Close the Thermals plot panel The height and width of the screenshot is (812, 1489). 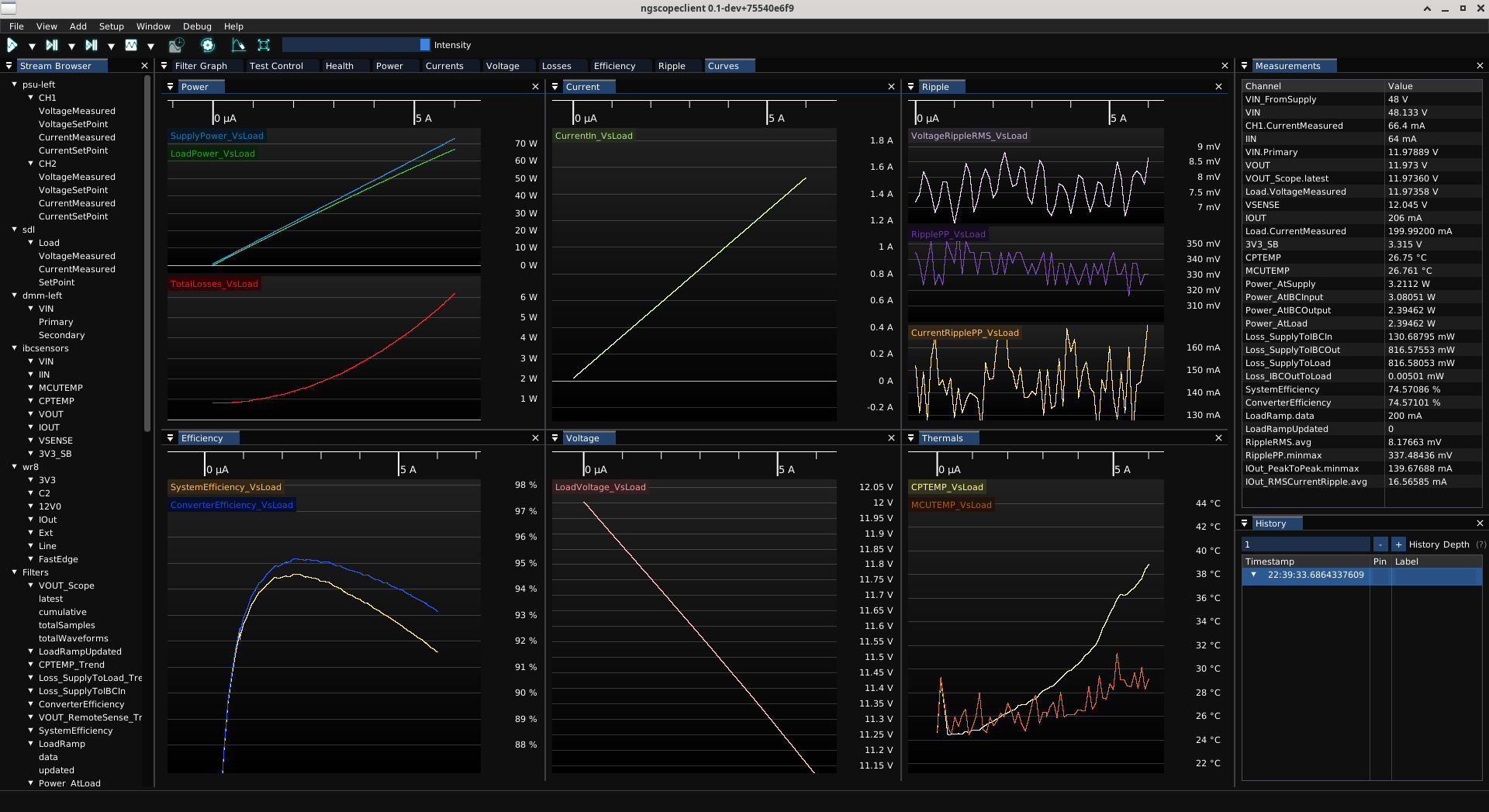click(x=1218, y=438)
